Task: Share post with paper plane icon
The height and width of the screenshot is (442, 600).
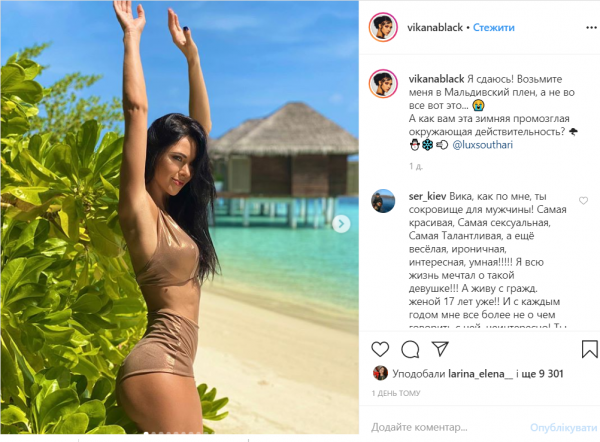Action: coord(440,349)
